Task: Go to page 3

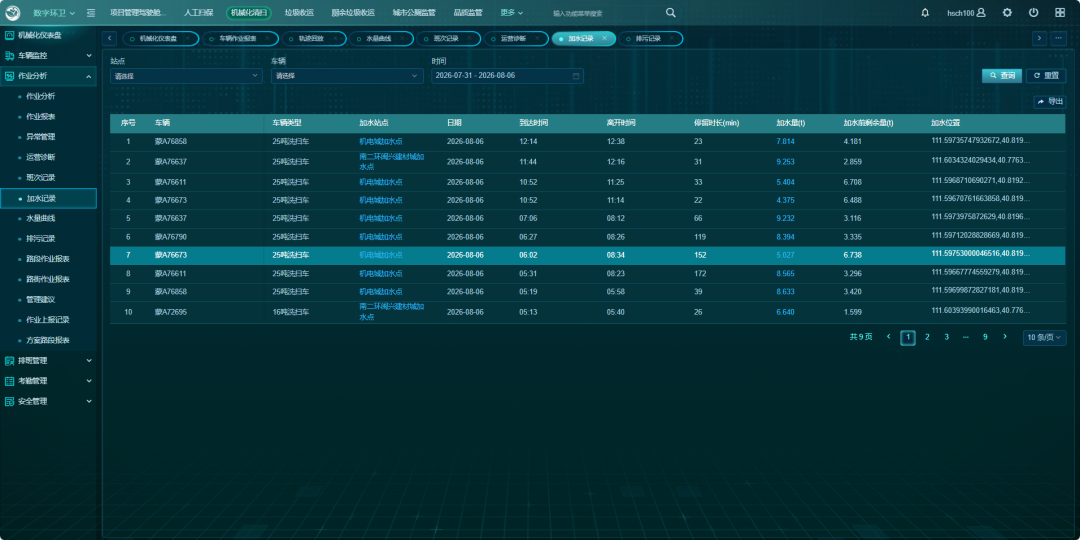Action: [946, 338]
